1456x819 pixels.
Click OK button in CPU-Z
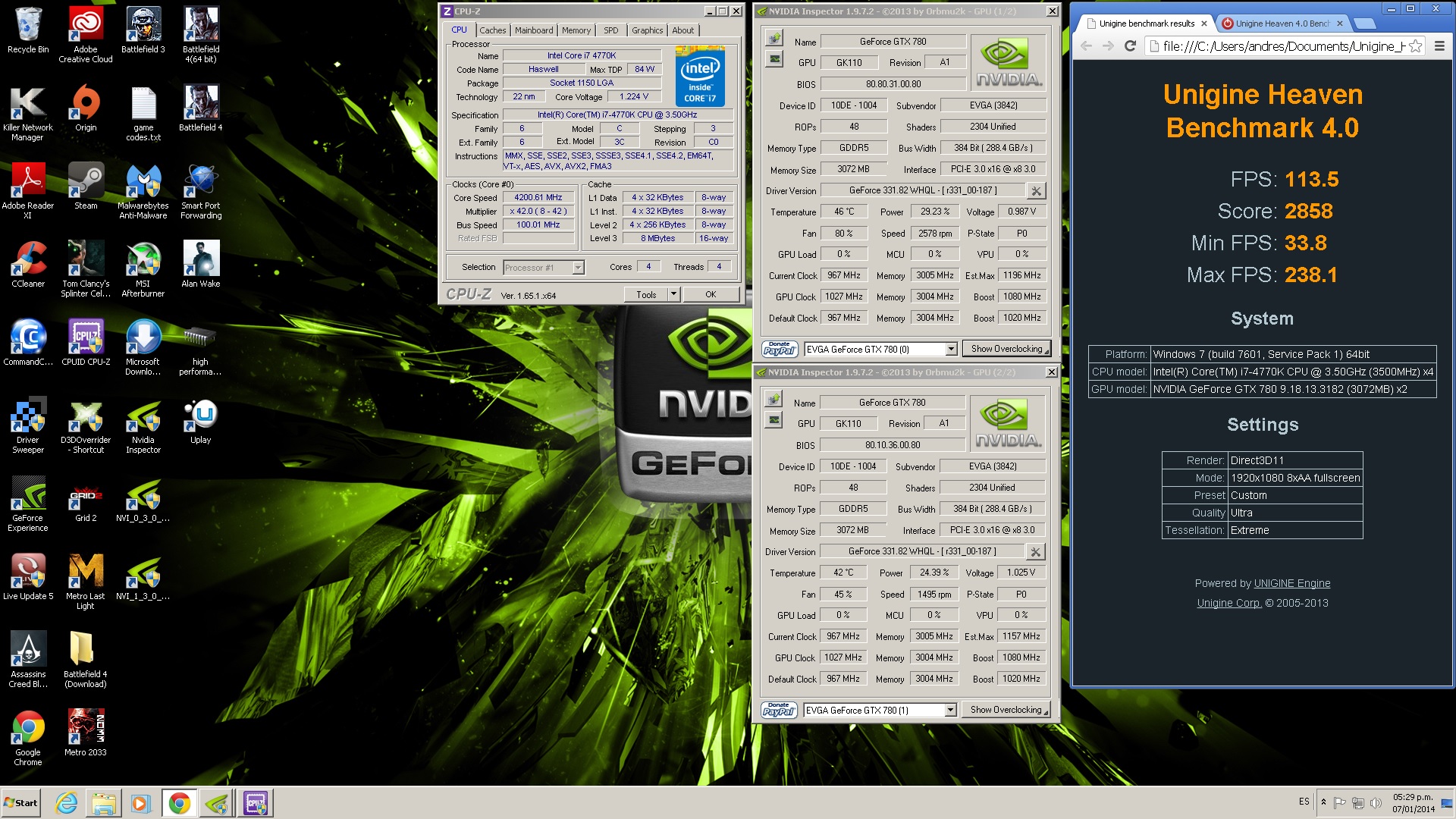(711, 294)
